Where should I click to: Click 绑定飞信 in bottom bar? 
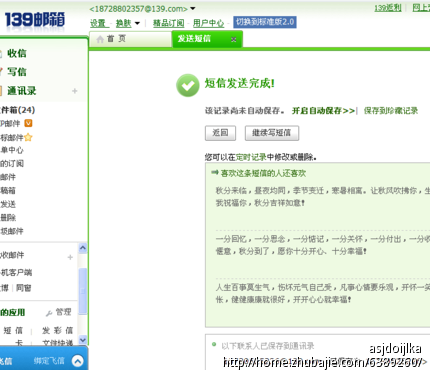click(49, 361)
